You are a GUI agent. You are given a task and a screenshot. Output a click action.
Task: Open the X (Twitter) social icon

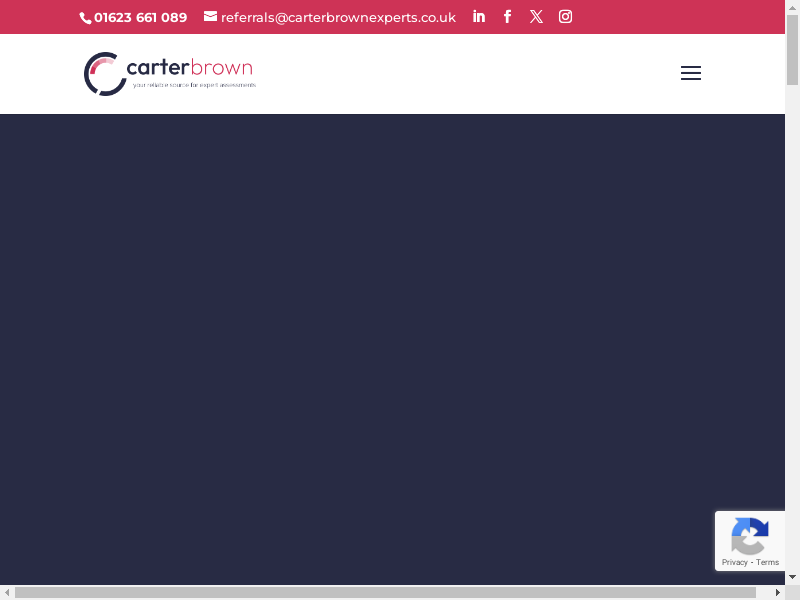(x=536, y=17)
